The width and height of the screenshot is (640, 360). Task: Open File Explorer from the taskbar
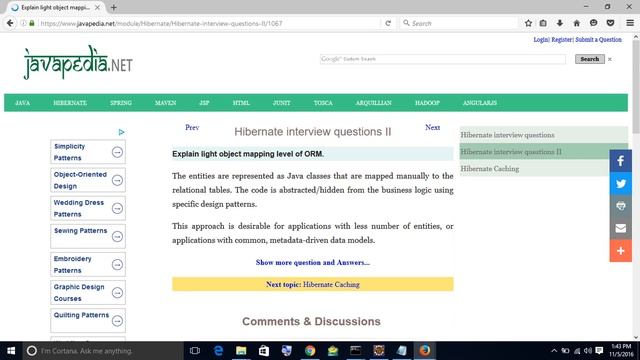pyautogui.click(x=241, y=351)
